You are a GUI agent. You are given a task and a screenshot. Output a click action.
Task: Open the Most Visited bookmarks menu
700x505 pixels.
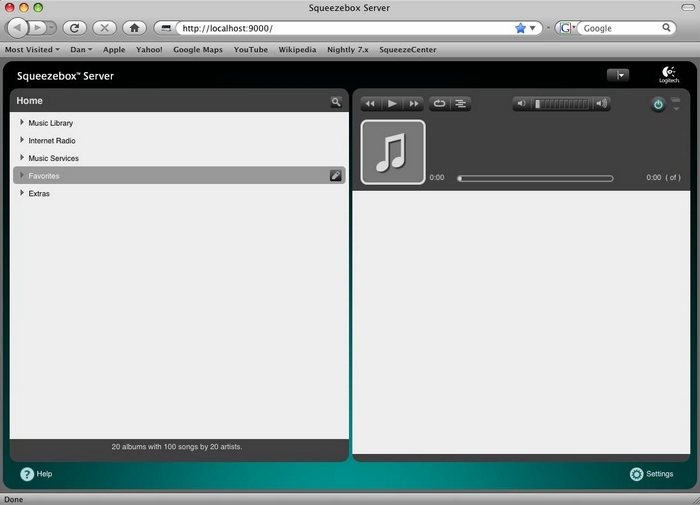(32, 50)
